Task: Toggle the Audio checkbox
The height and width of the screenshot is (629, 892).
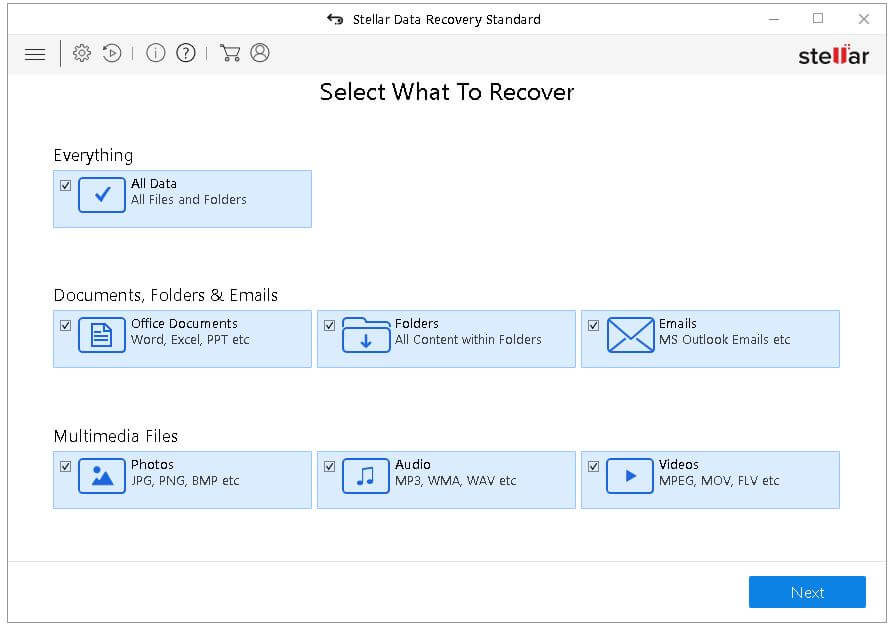Action: (x=329, y=466)
